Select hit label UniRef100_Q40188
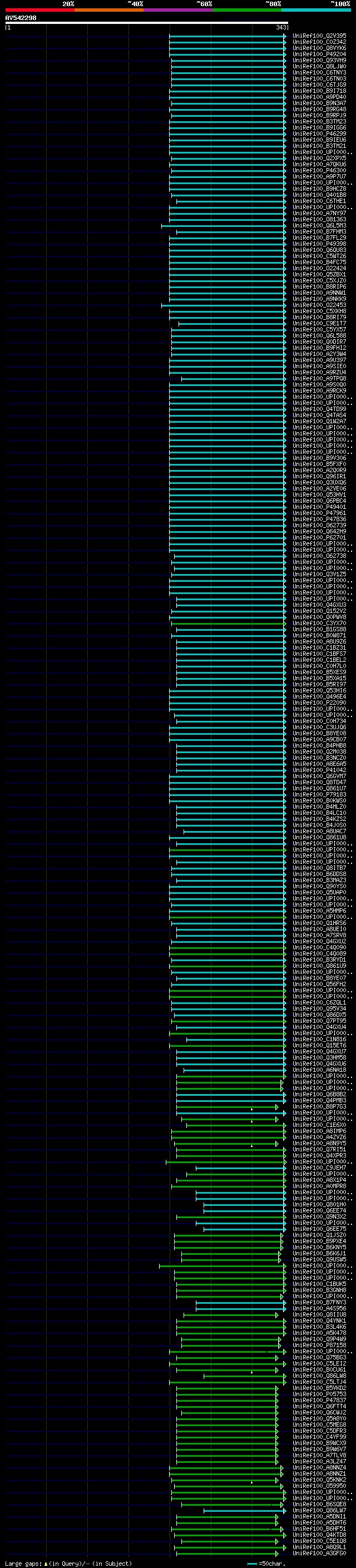 click(319, 195)
